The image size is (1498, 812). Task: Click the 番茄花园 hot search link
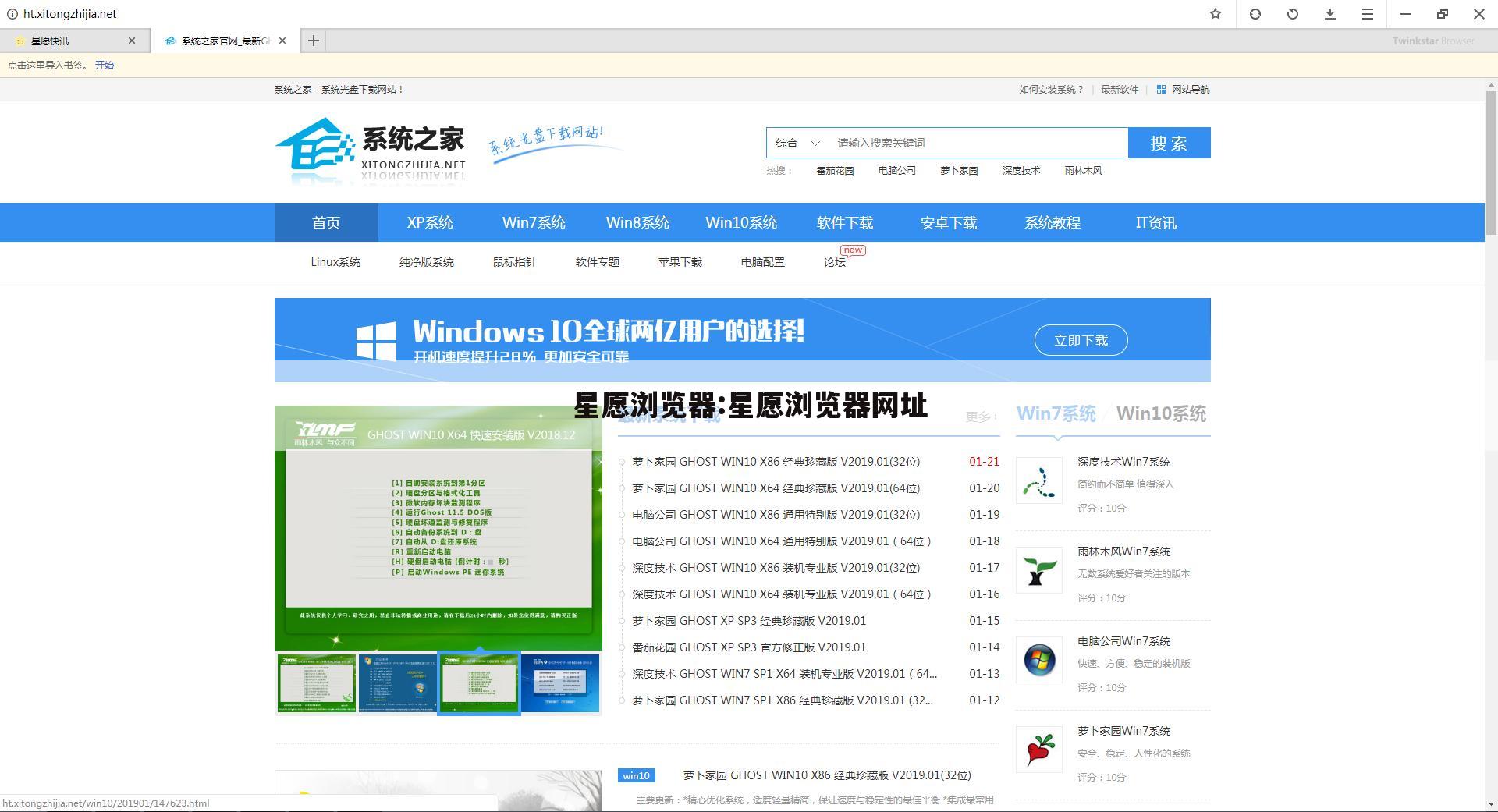tap(835, 171)
